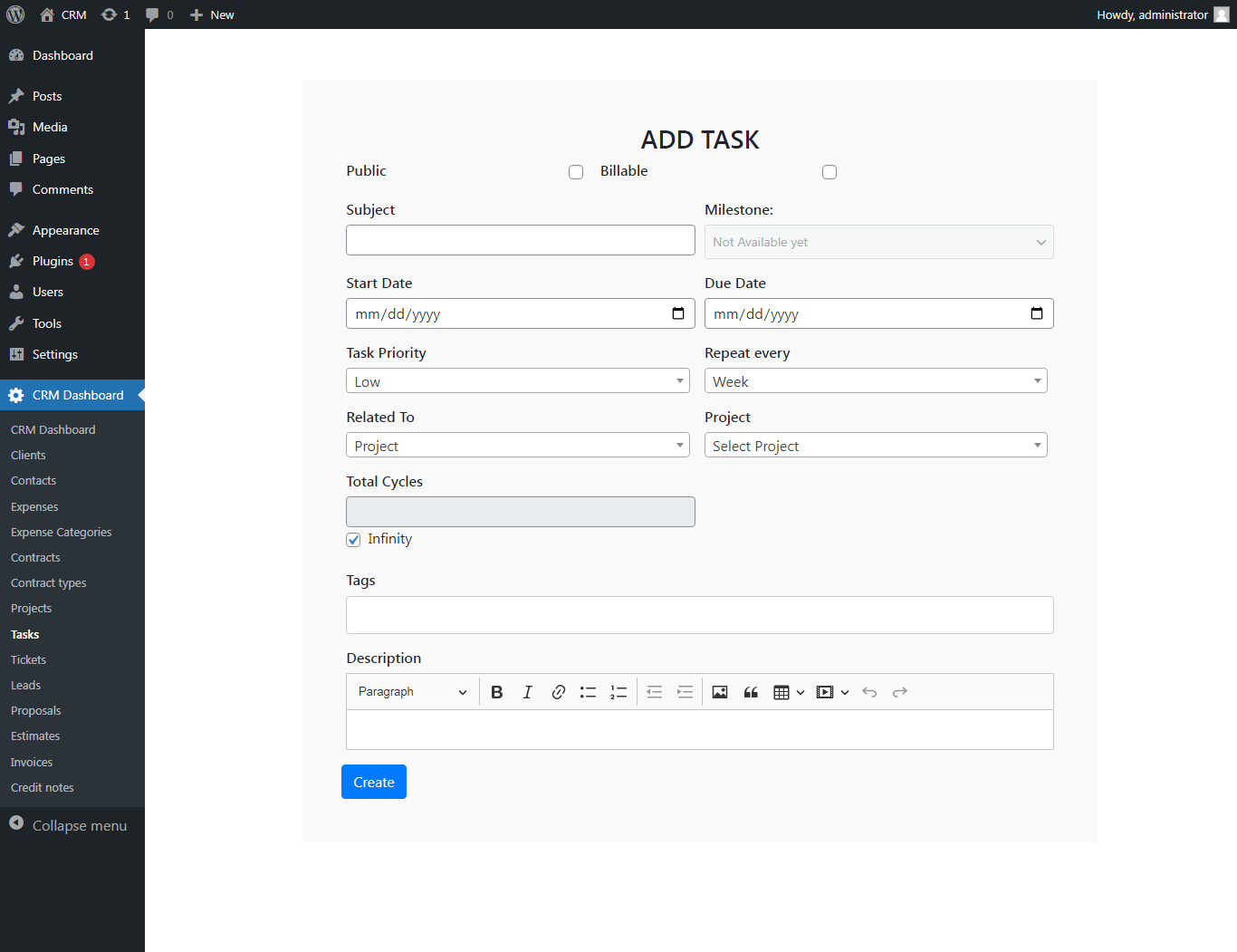
Task: Toggle bold formatting in the Description editor
Action: pos(496,691)
